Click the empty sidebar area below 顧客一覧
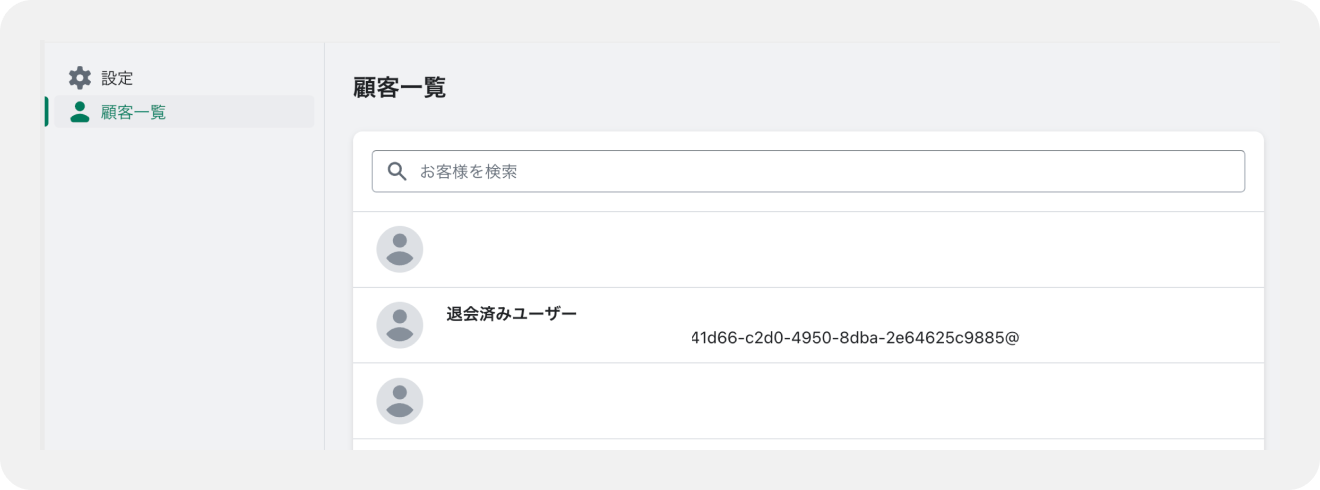Image resolution: width=1320 pixels, height=490 pixels. coord(185,290)
